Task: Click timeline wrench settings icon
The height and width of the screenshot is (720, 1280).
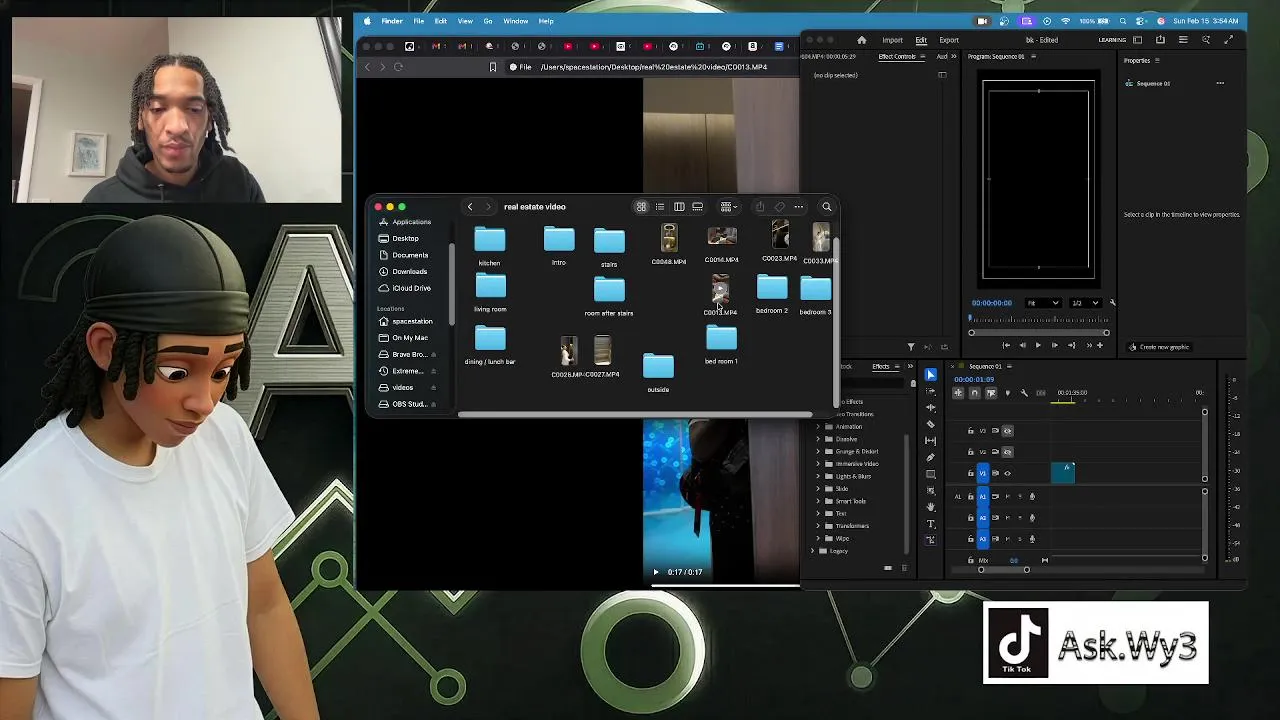Action: coord(1024,392)
